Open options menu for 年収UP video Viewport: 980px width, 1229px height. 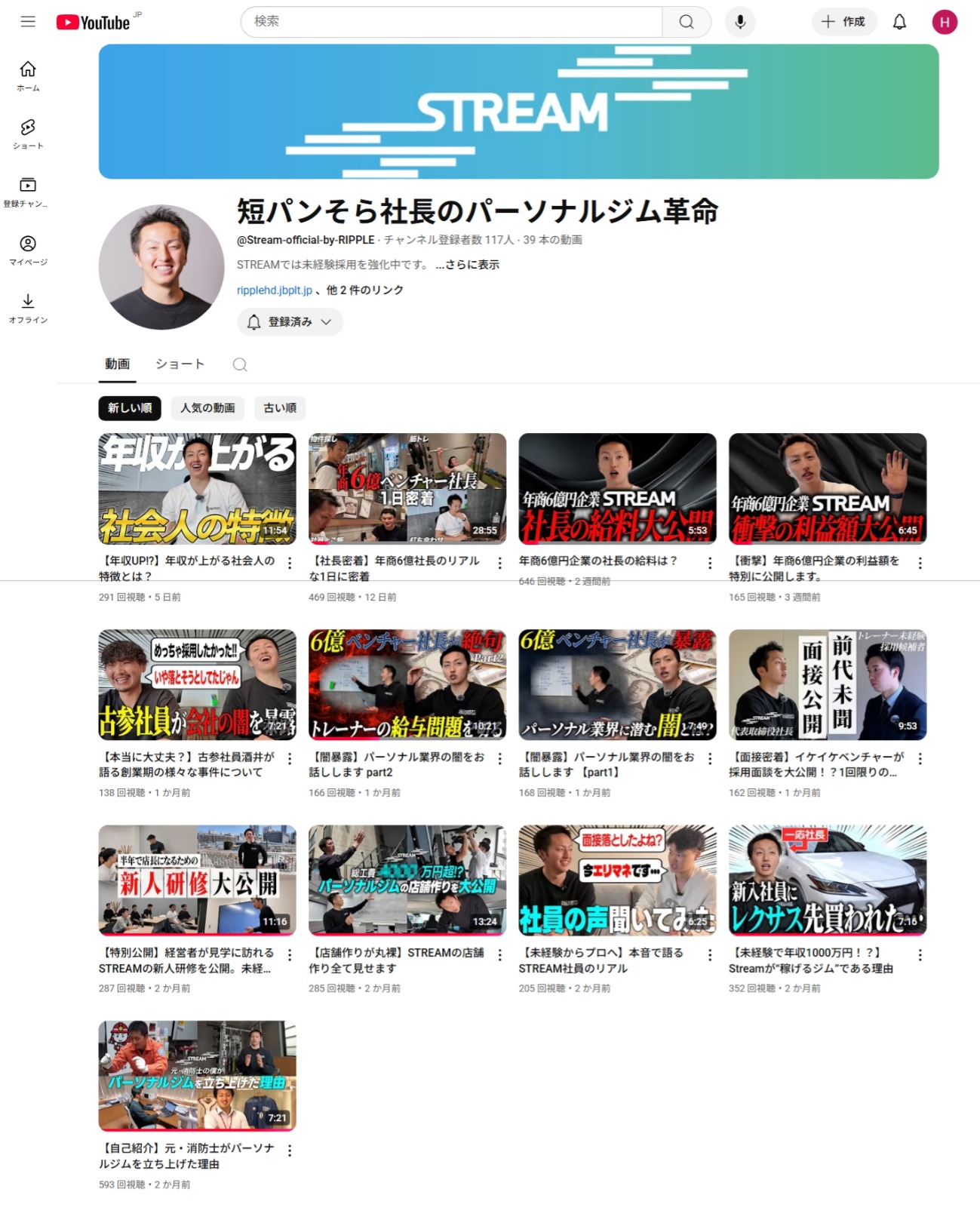[290, 563]
